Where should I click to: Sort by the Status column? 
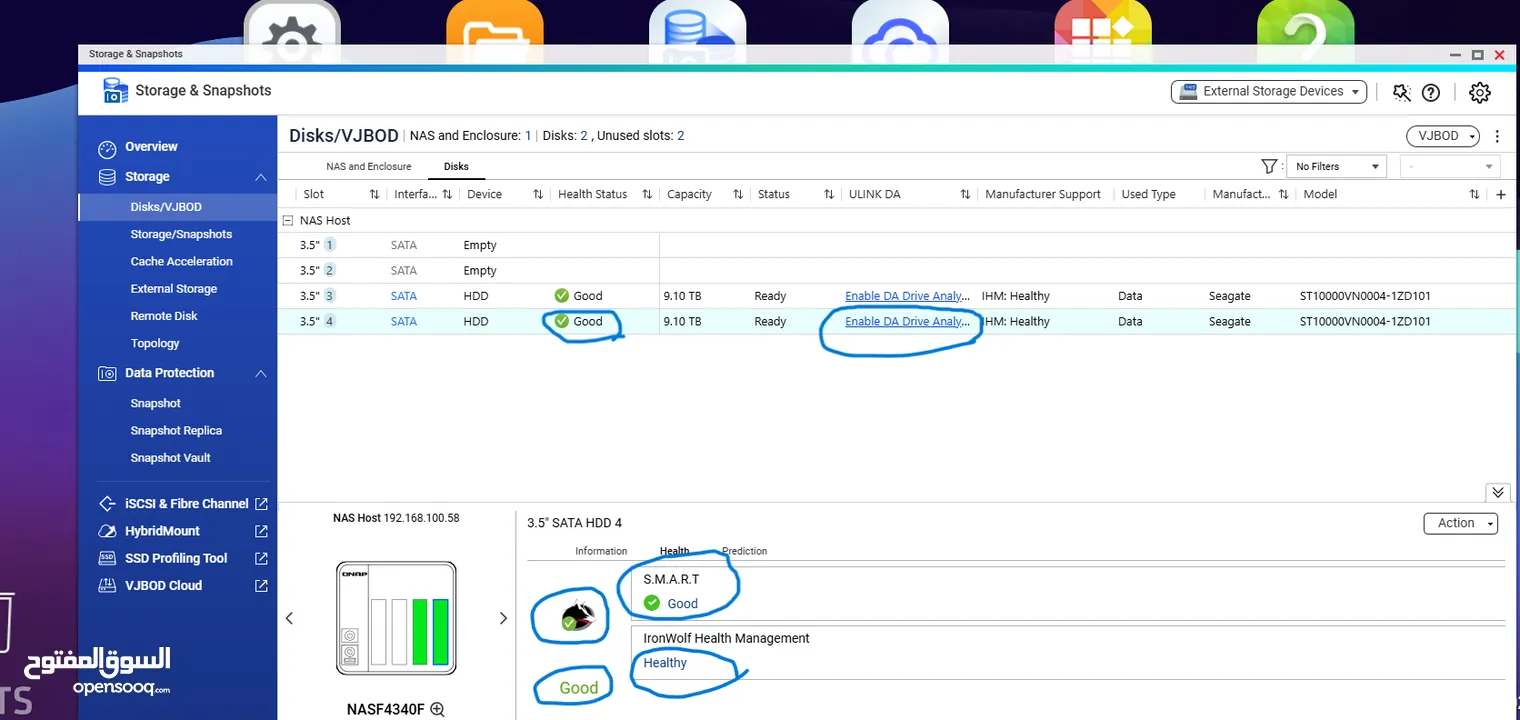tap(829, 194)
